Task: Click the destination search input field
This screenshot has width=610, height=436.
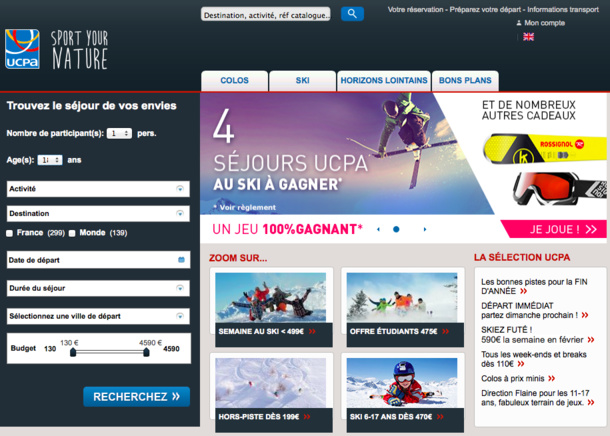Action: click(x=265, y=15)
